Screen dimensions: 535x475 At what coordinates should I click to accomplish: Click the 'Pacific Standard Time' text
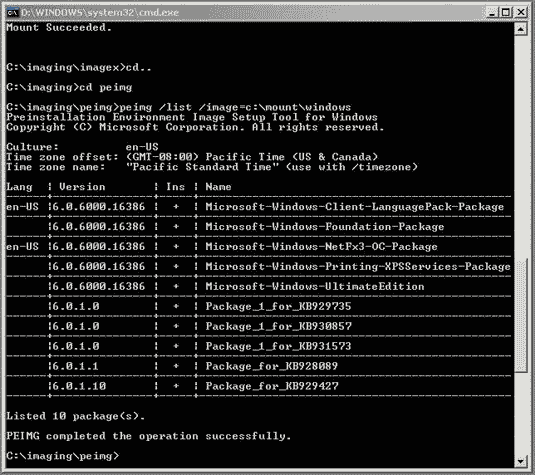[x=203, y=167]
